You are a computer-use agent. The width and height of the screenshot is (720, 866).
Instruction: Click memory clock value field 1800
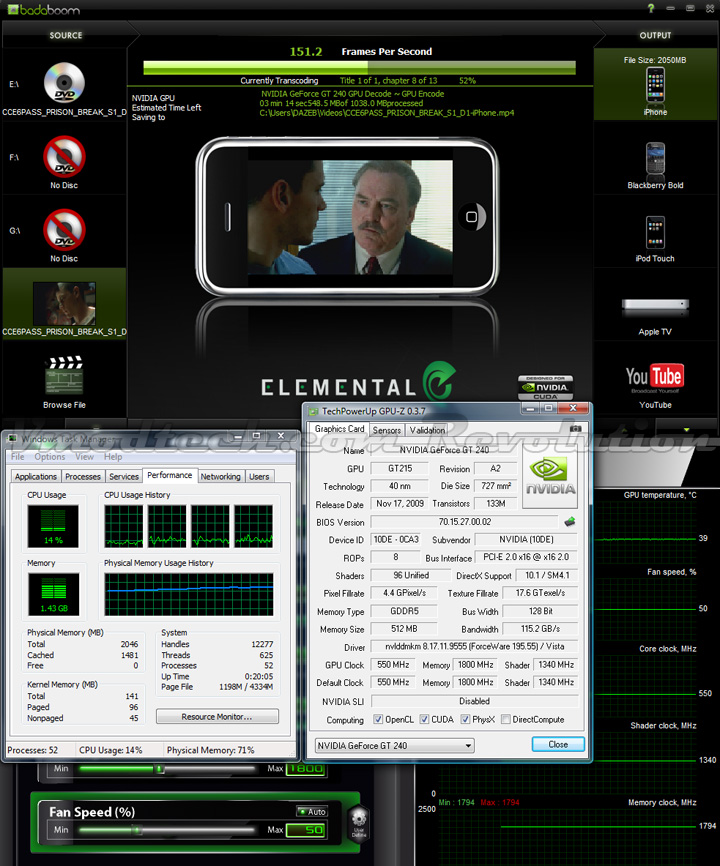pyautogui.click(x=306, y=769)
